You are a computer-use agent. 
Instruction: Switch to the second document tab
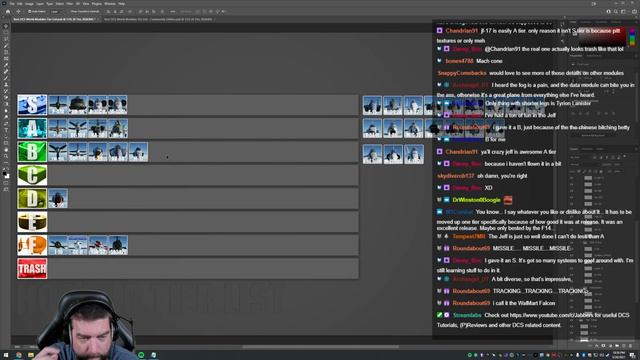click(x=158, y=19)
